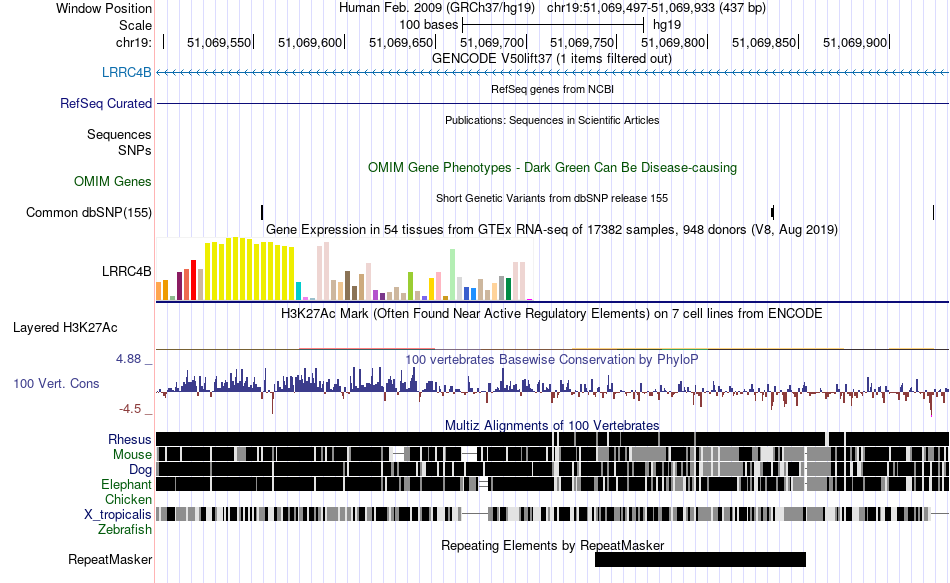
Task: Click the RepeatMasker track label
Action: (x=110, y=559)
